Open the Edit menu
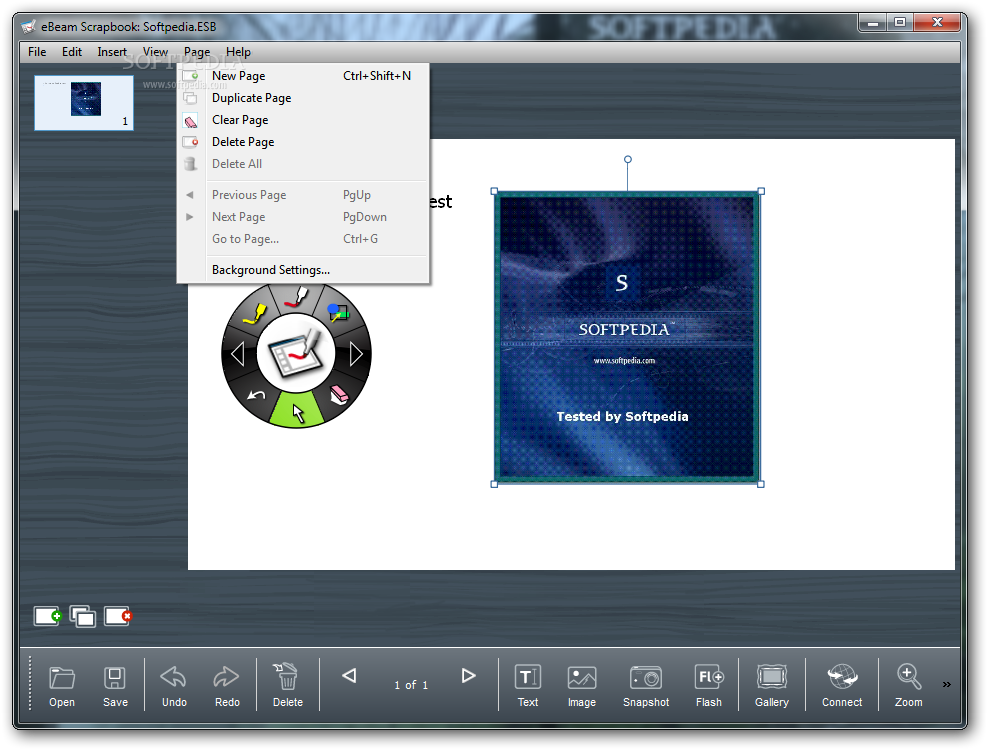 tap(72, 52)
